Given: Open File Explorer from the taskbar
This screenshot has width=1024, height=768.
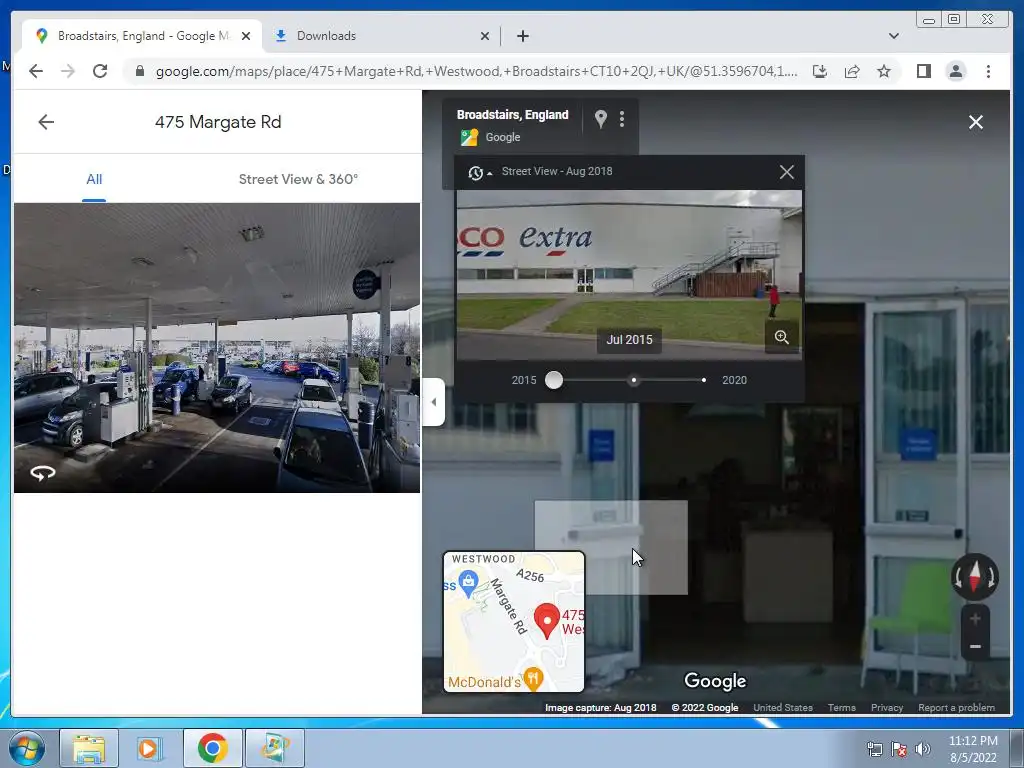Looking at the screenshot, I should click(89, 748).
